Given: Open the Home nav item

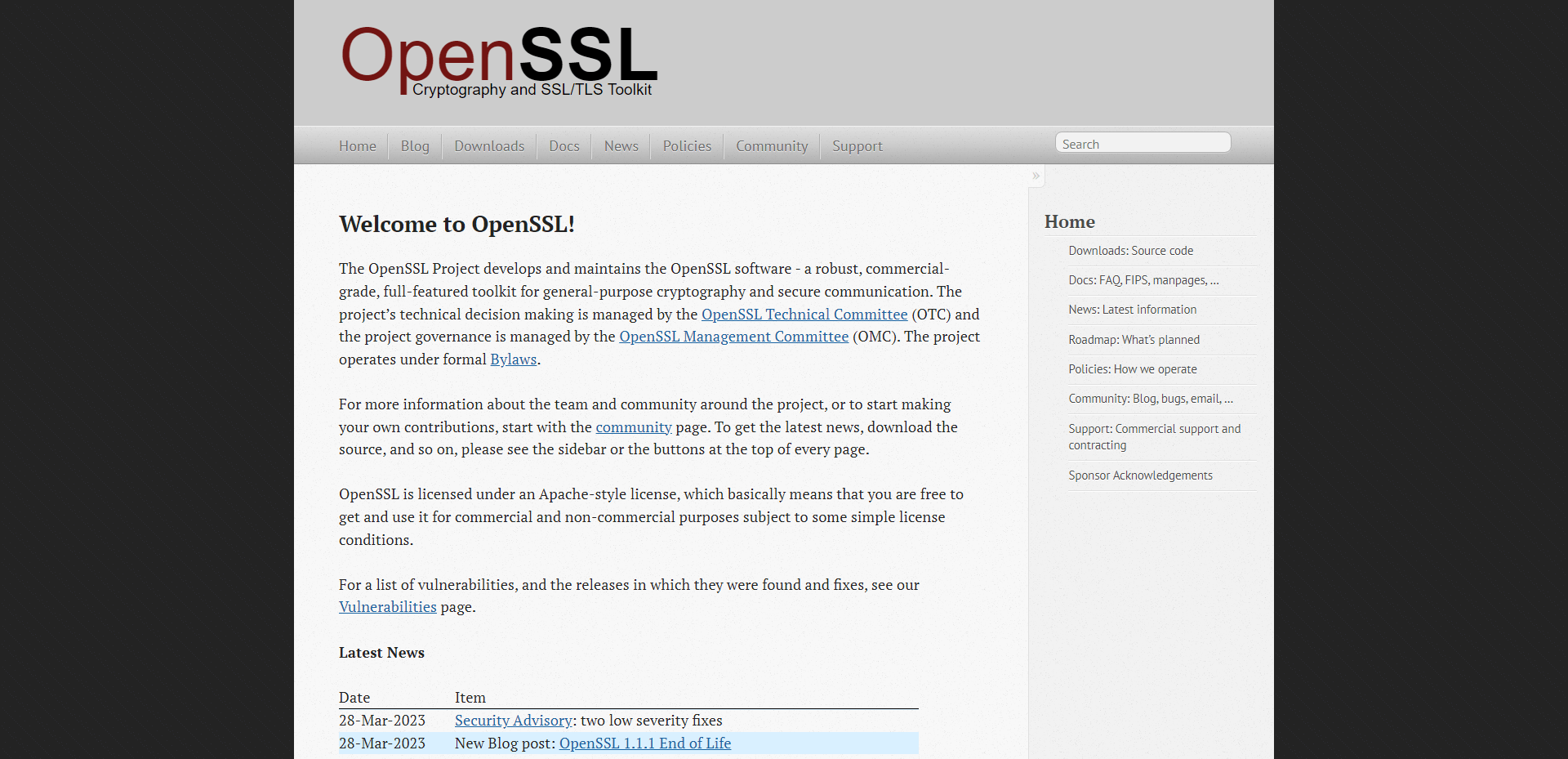Looking at the screenshot, I should 358,146.
